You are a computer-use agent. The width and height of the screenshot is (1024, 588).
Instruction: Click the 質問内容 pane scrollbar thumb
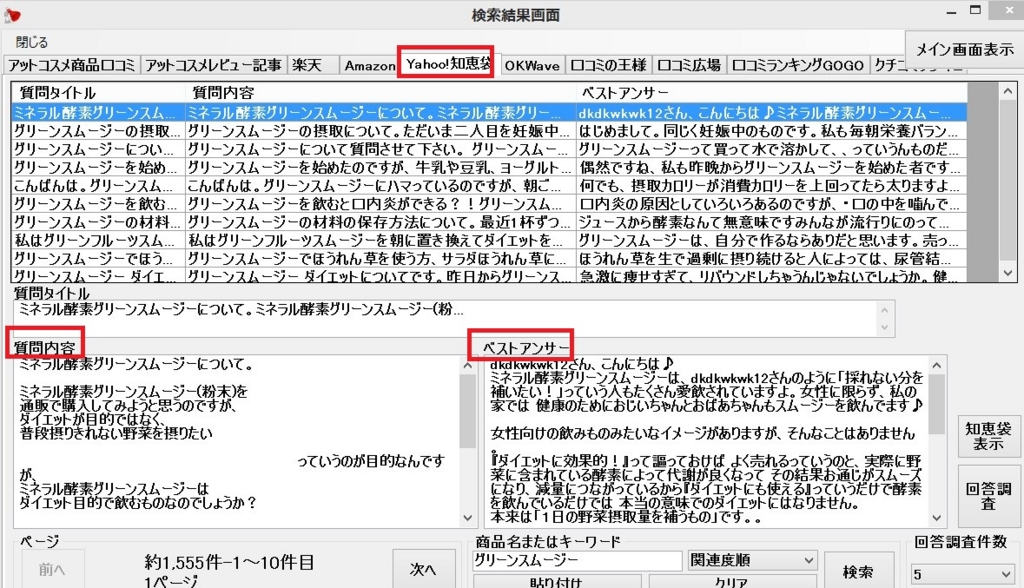coord(467,411)
